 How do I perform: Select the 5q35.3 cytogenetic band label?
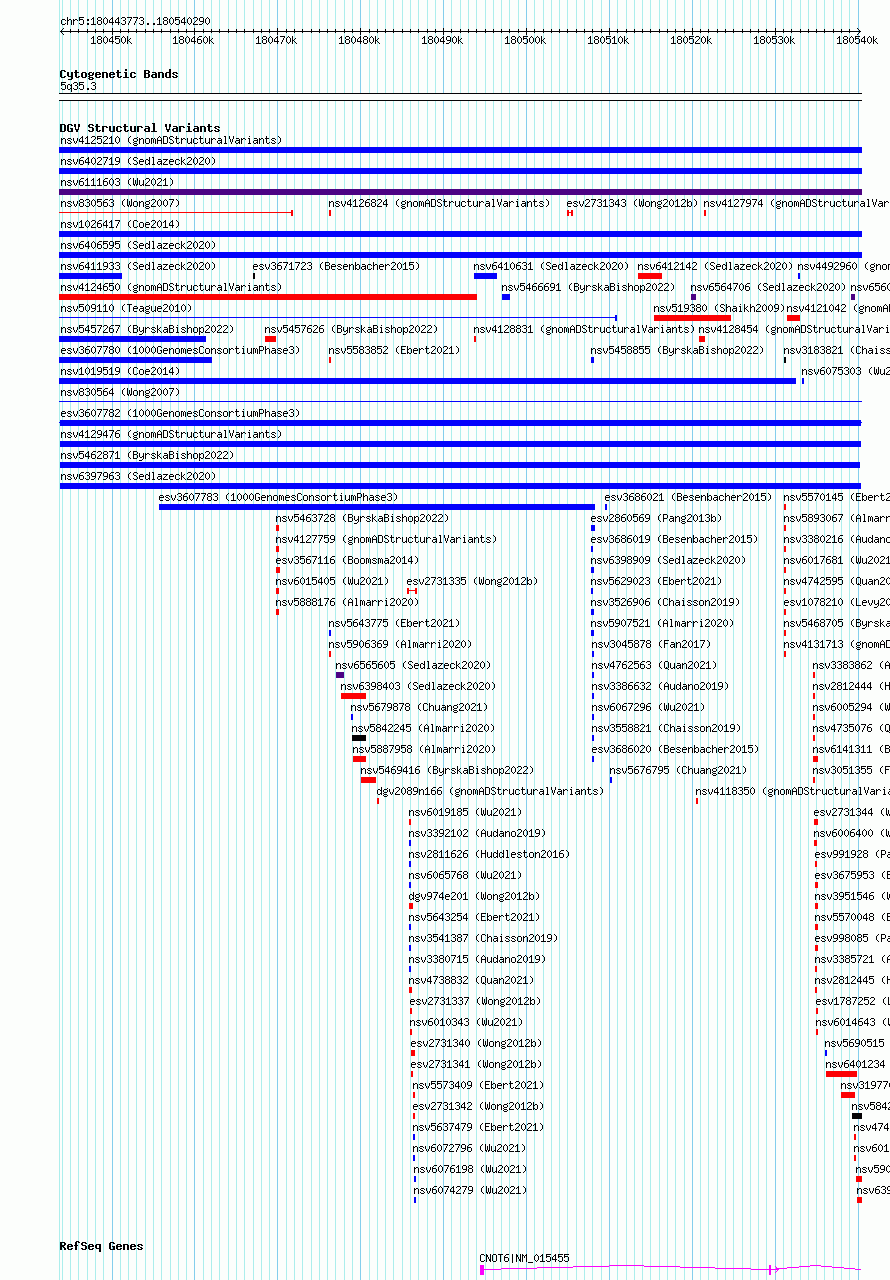78,86
